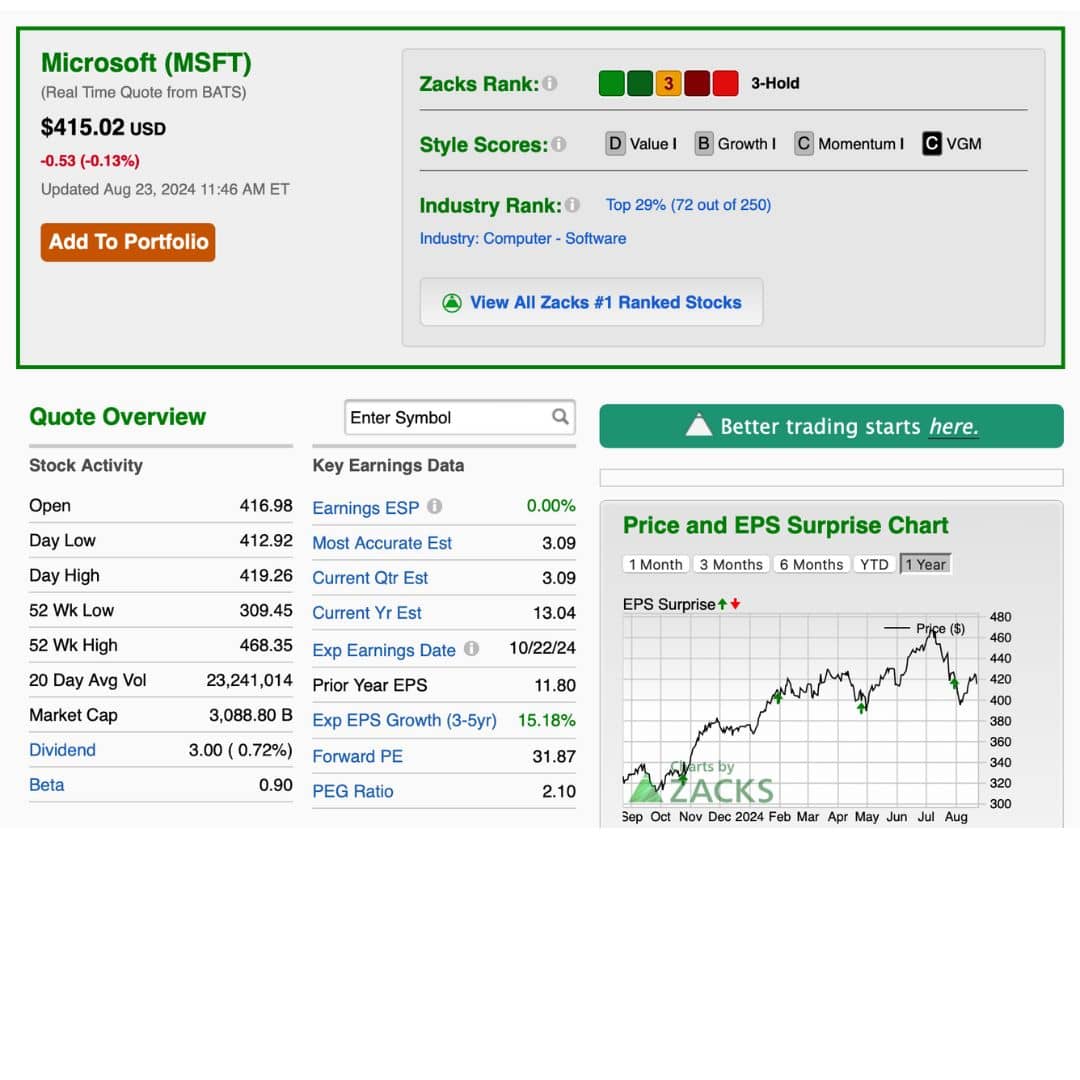Click the 52 Wk High value 468.35
Screen dimensions: 1080x1080
[266, 645]
